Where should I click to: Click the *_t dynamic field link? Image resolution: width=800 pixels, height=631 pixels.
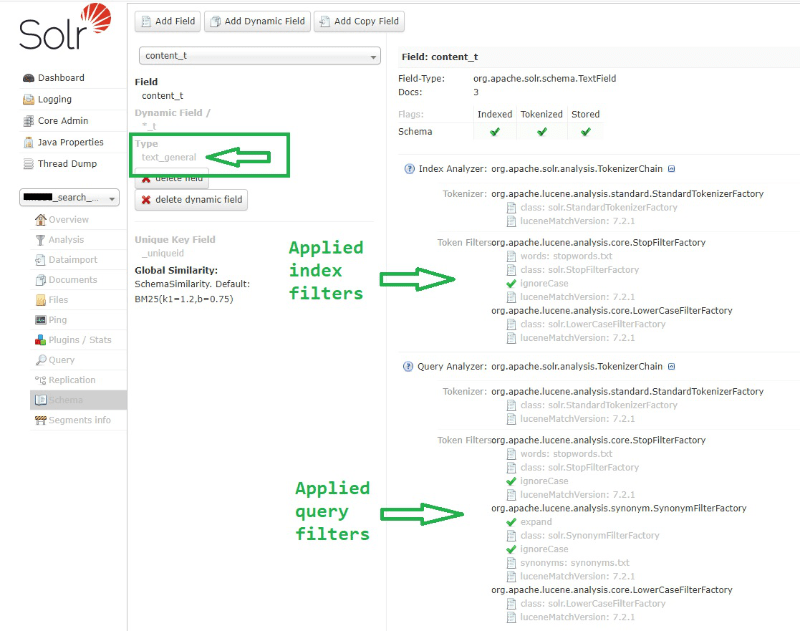tap(149, 125)
